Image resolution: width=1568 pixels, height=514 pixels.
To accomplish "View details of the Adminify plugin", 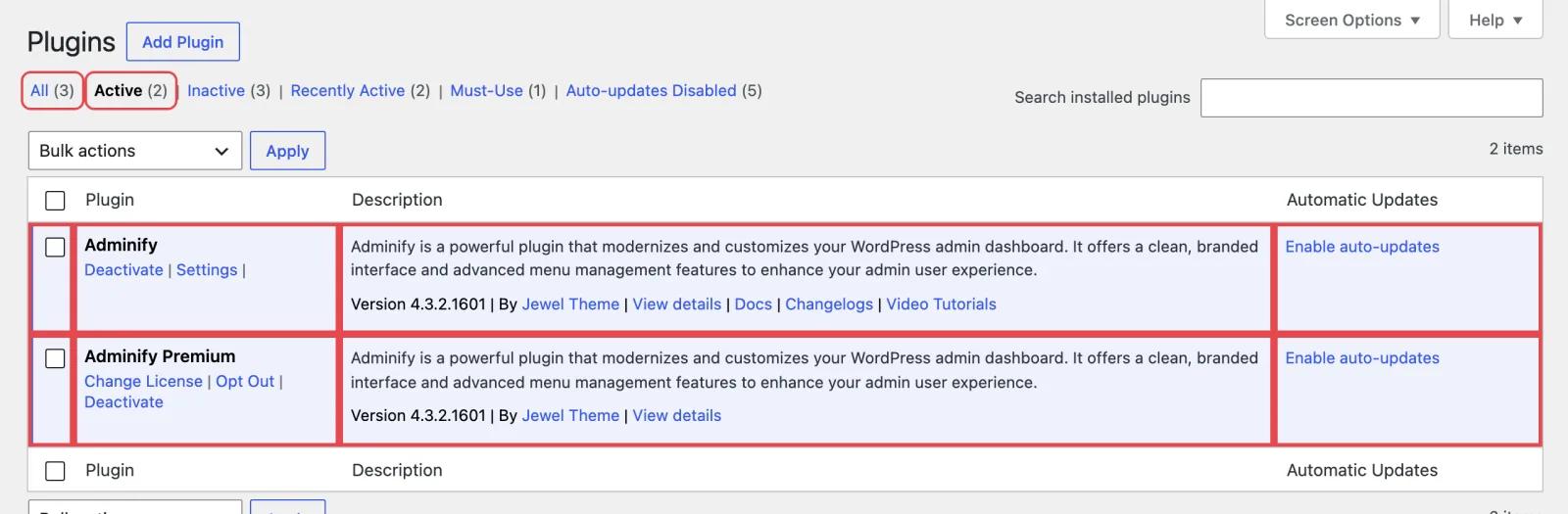I will (x=676, y=304).
